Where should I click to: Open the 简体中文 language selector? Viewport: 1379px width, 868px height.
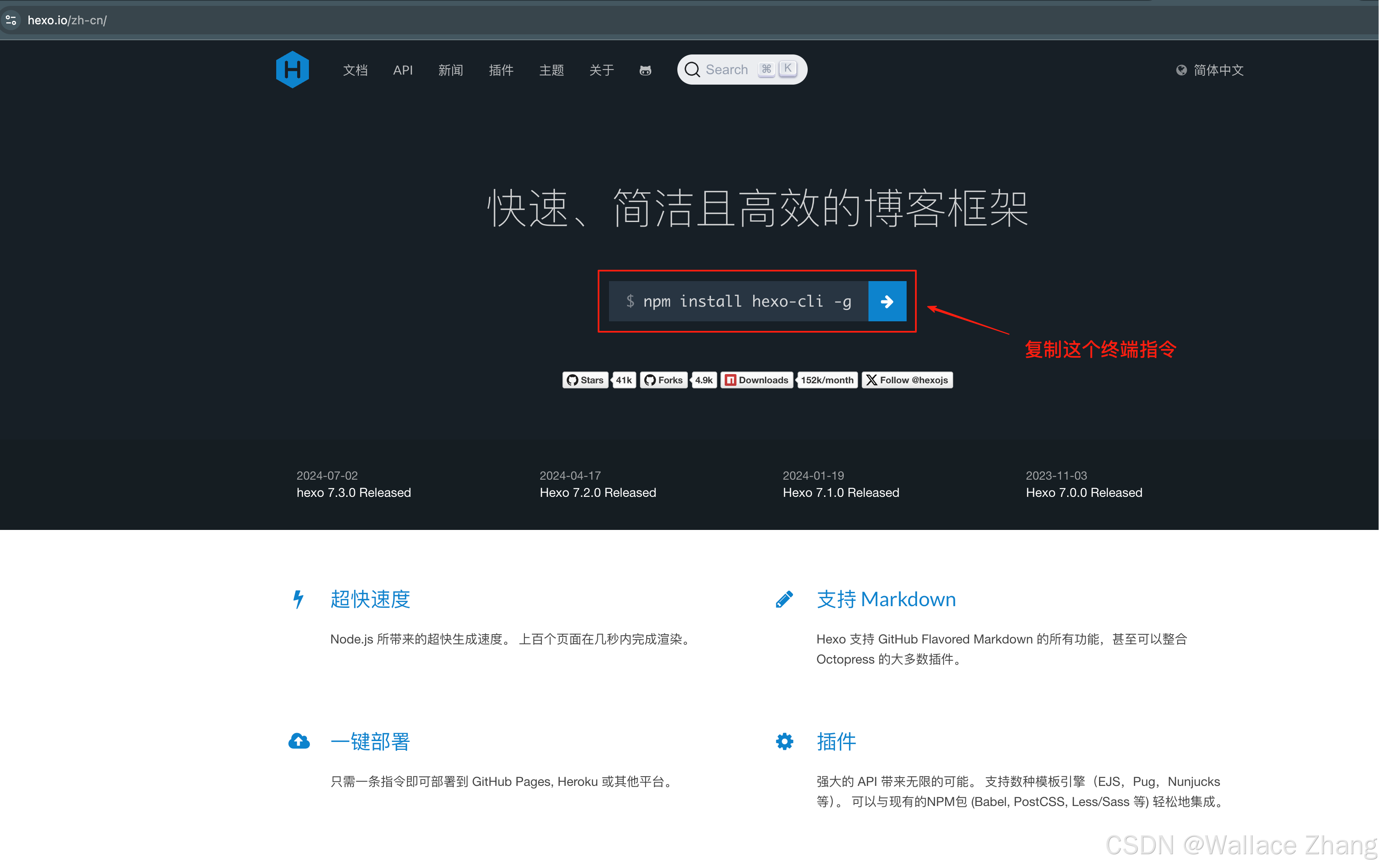[x=1210, y=70]
